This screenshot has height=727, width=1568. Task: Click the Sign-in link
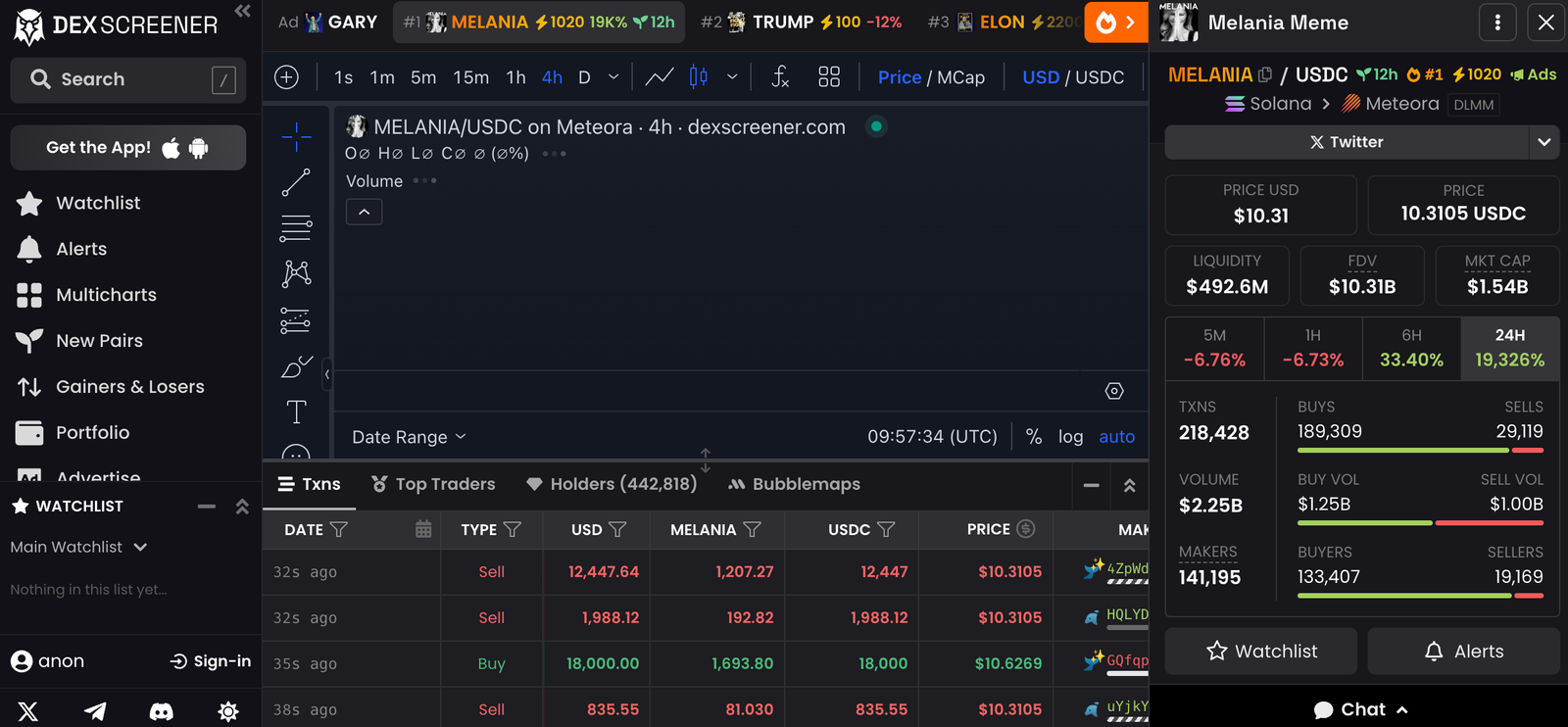pos(211,661)
